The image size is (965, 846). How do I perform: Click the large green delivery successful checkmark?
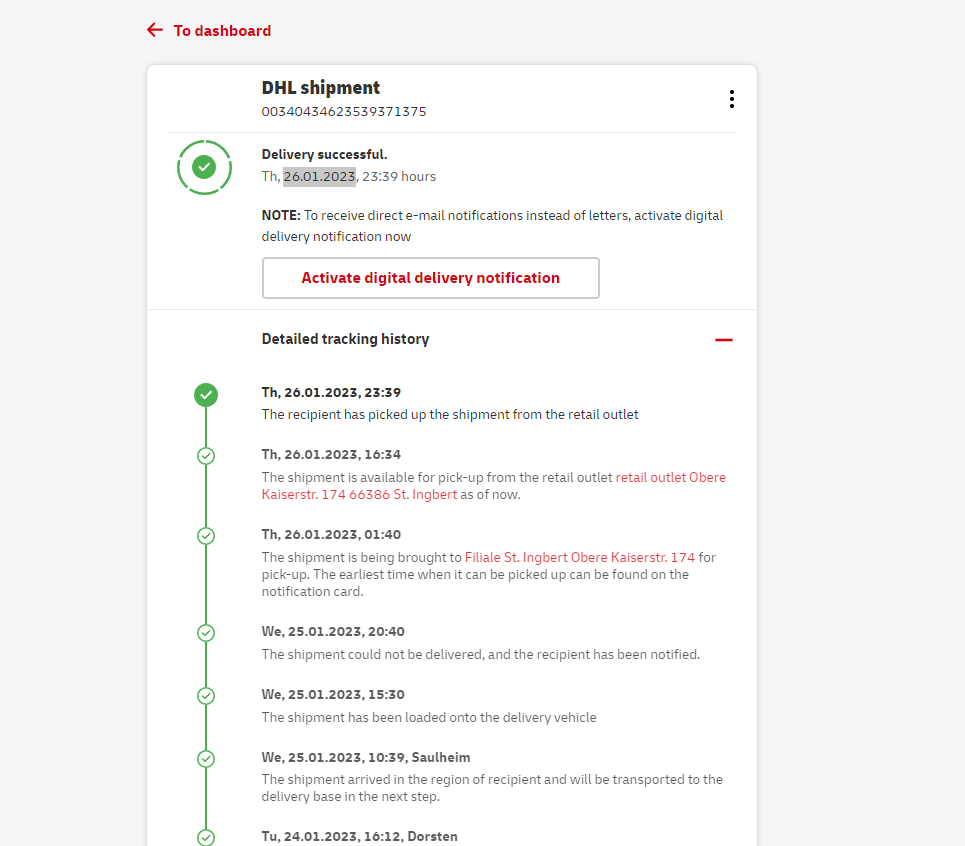204,167
